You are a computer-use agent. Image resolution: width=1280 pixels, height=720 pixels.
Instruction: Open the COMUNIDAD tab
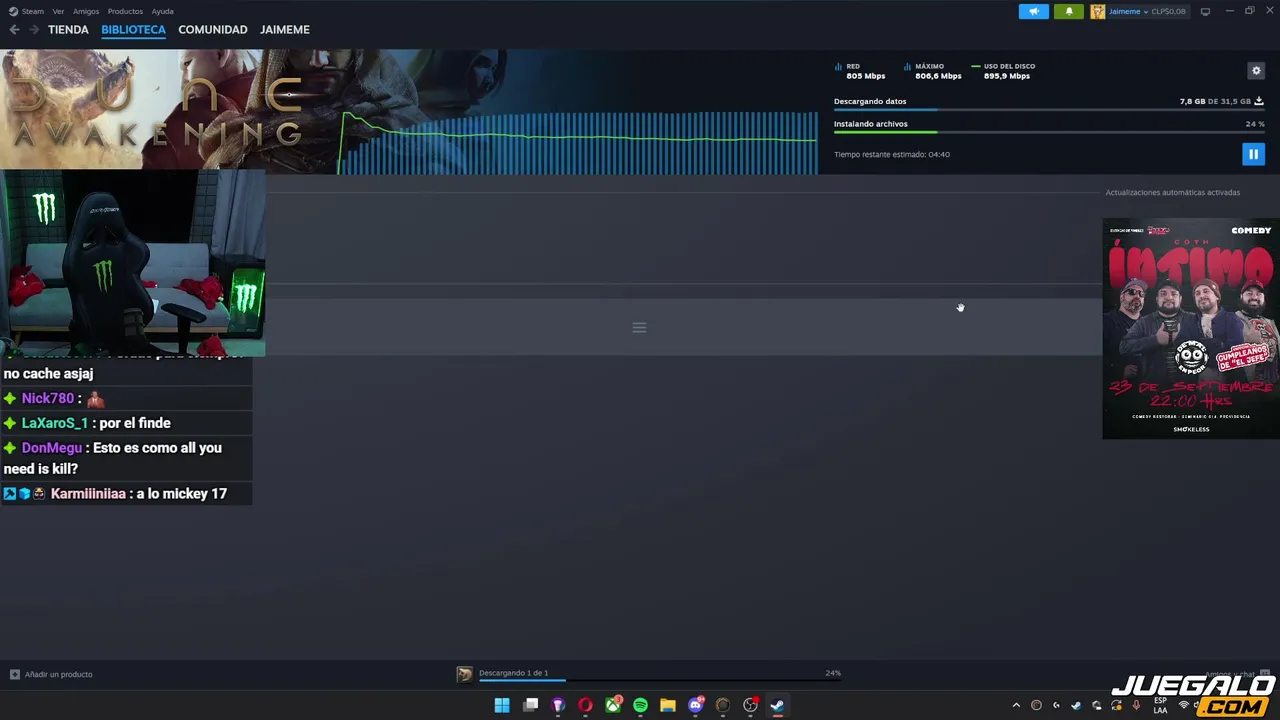[213, 30]
